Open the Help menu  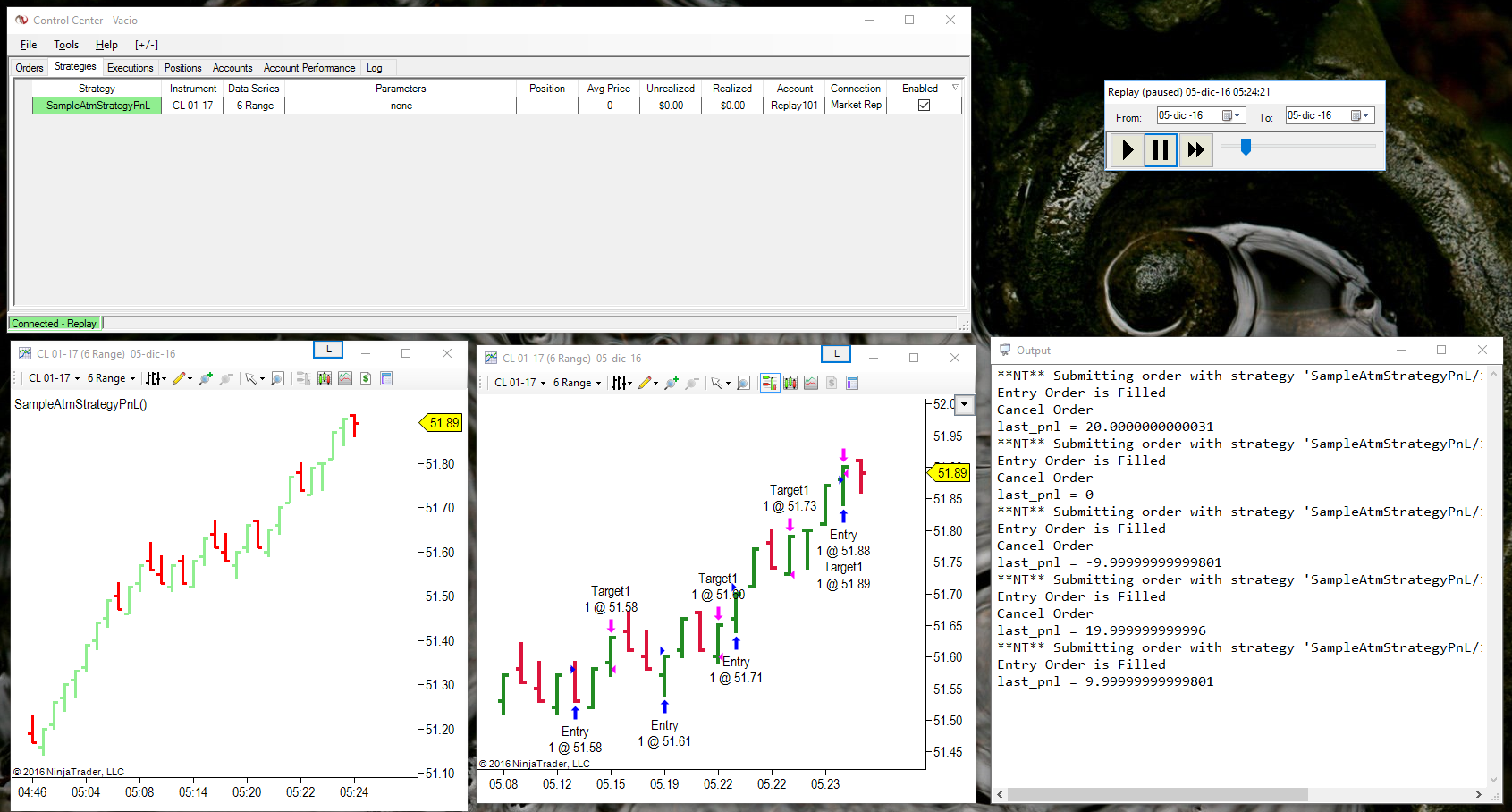106,45
